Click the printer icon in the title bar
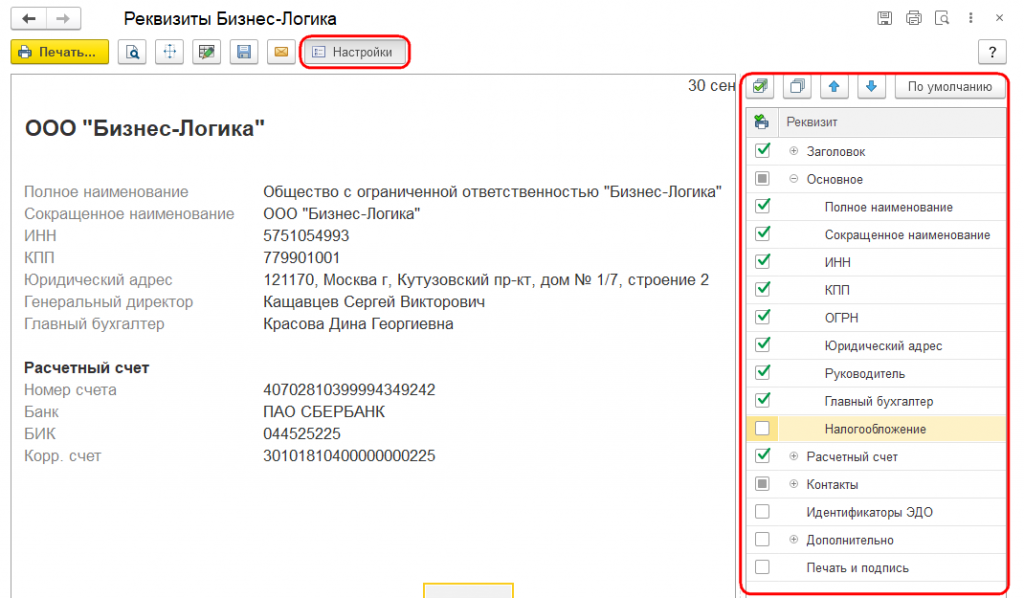 [914, 18]
